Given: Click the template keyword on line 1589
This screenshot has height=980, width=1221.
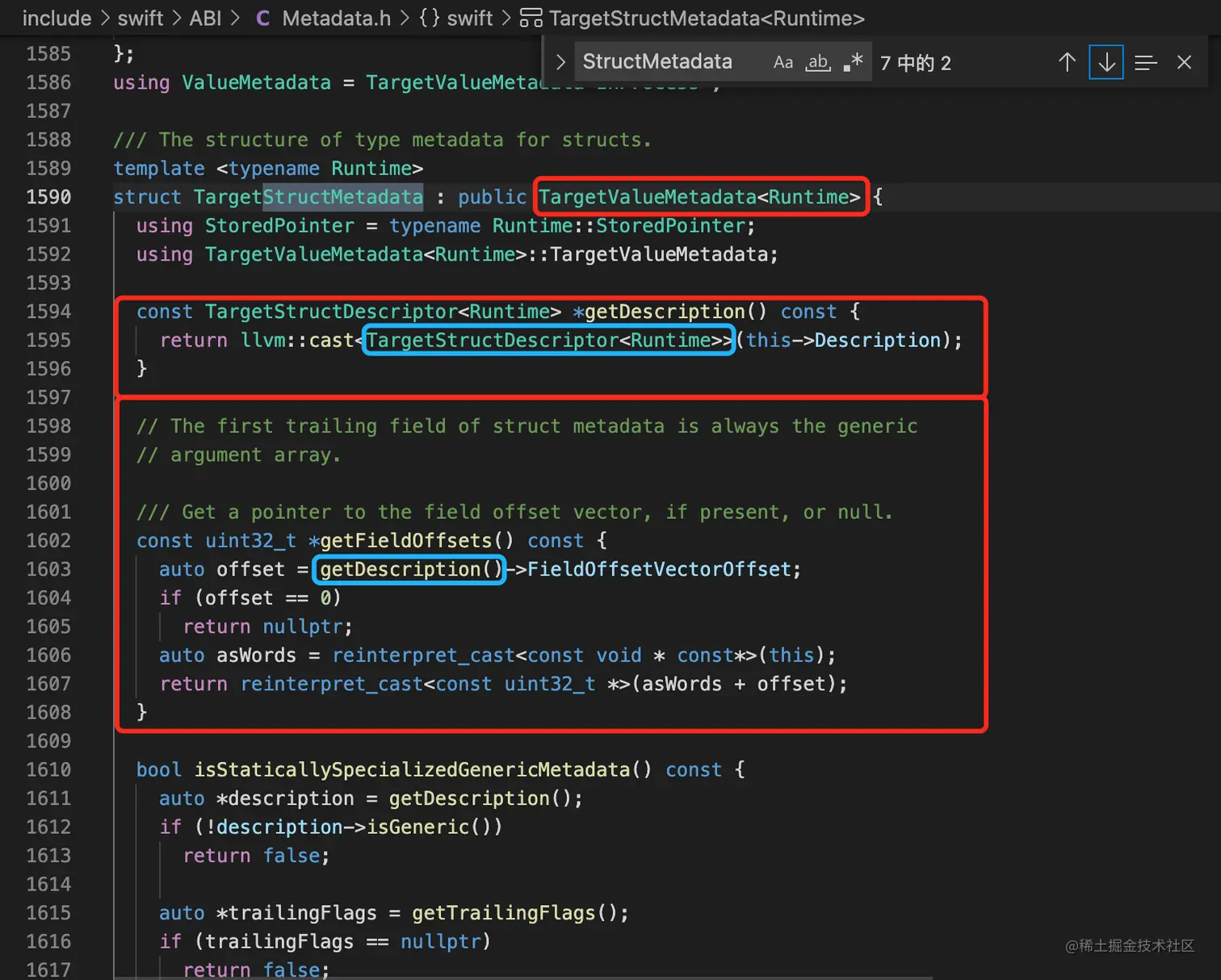Looking at the screenshot, I should 159,169.
